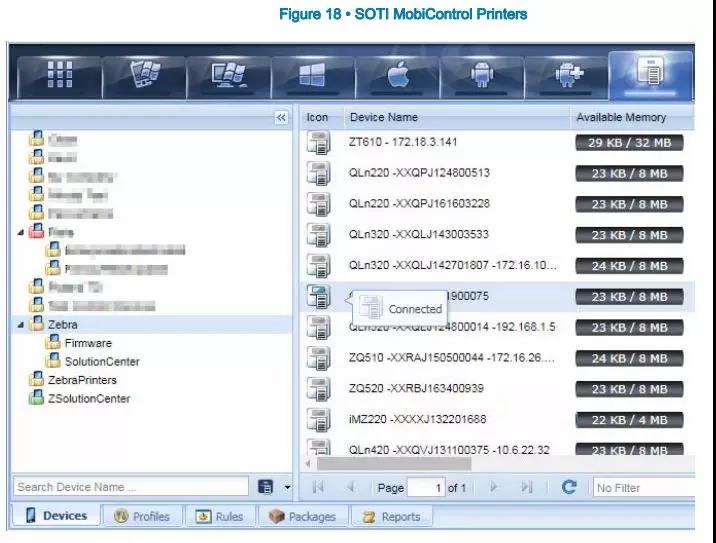This screenshot has height=543, width=716.
Task: Open the Packages tab
Action: (301, 517)
